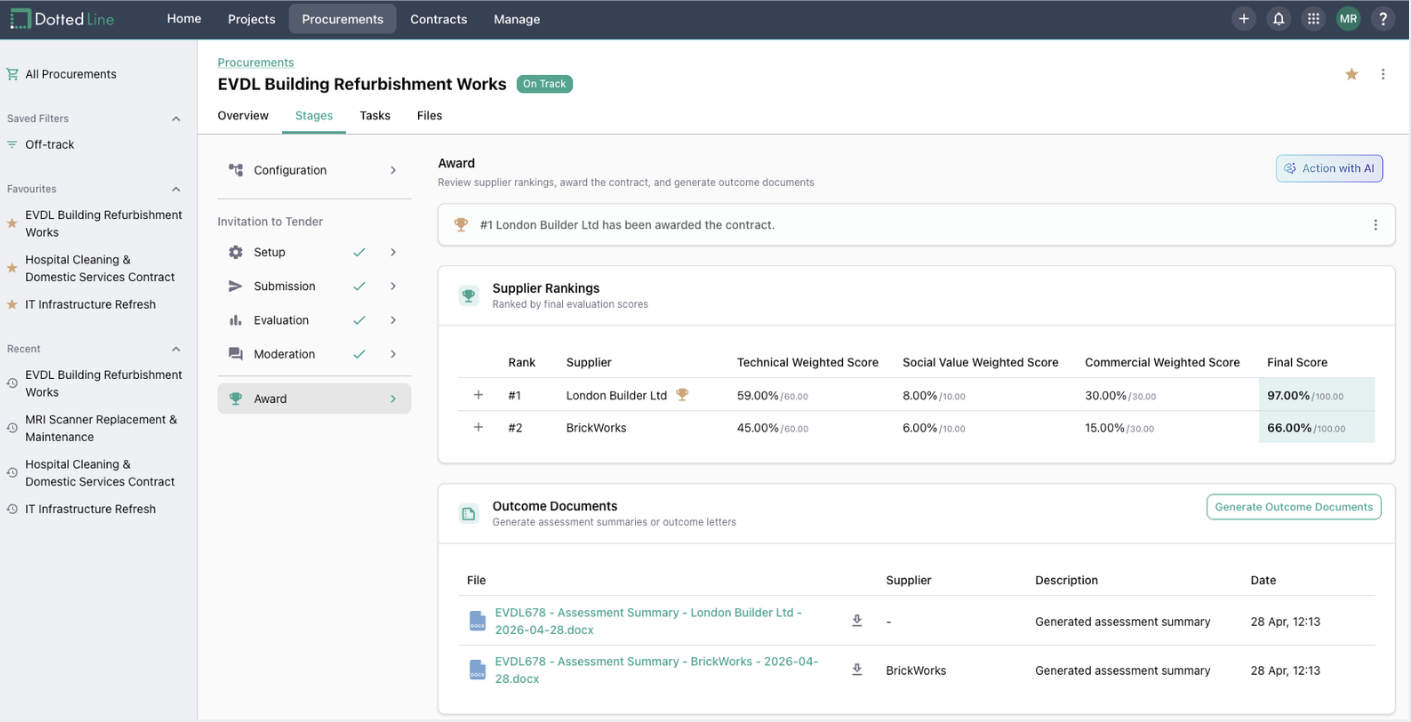The image size is (1411, 722).
Task: Click the Submission send icon
Action: [236, 286]
